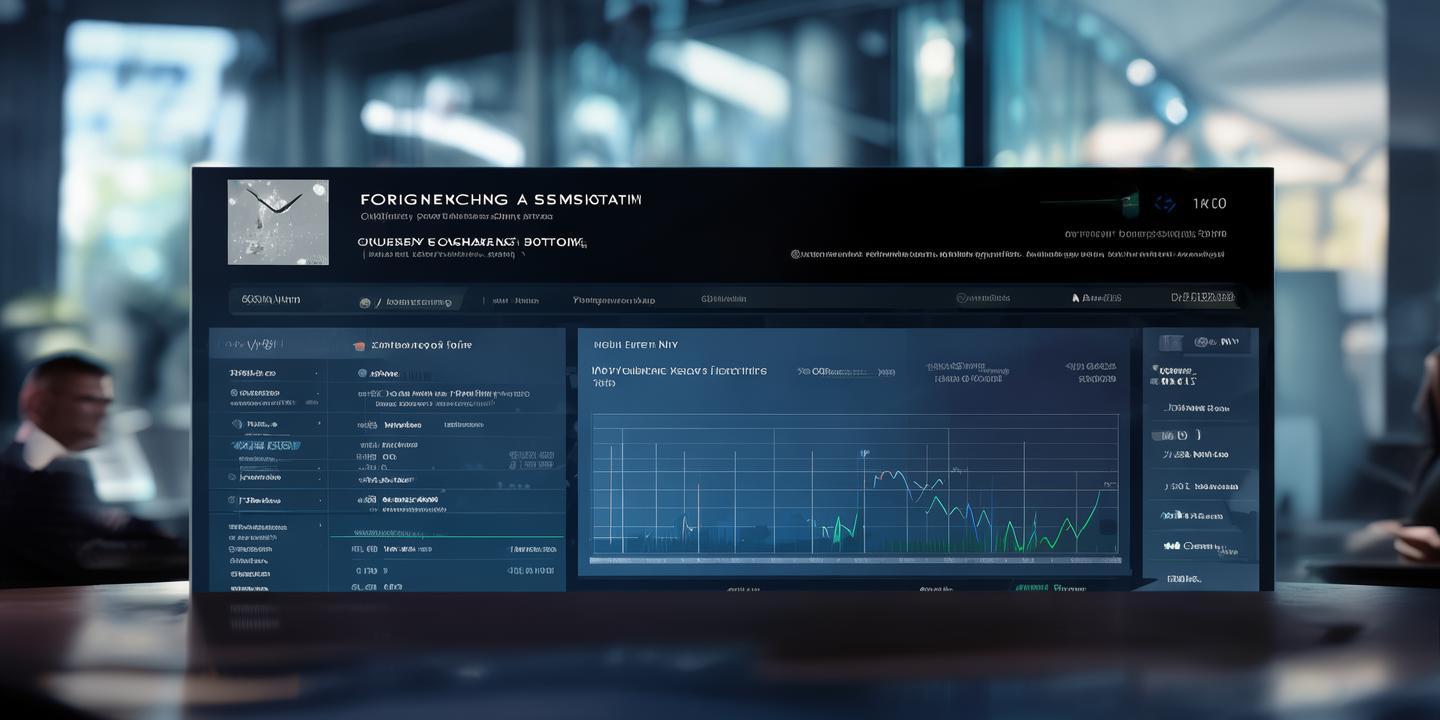Click the "1K CO" label in the header
1440x720 pixels.
point(1209,204)
